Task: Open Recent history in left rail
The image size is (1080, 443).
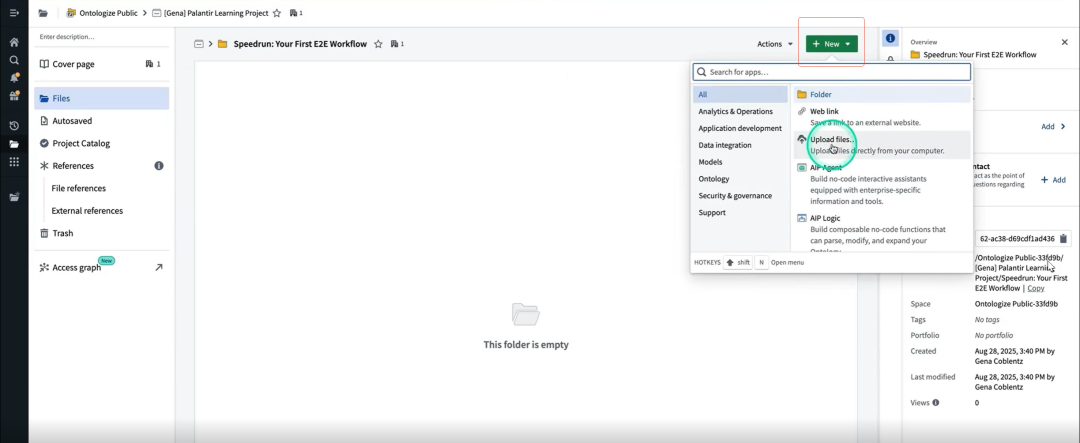Action: [14, 126]
